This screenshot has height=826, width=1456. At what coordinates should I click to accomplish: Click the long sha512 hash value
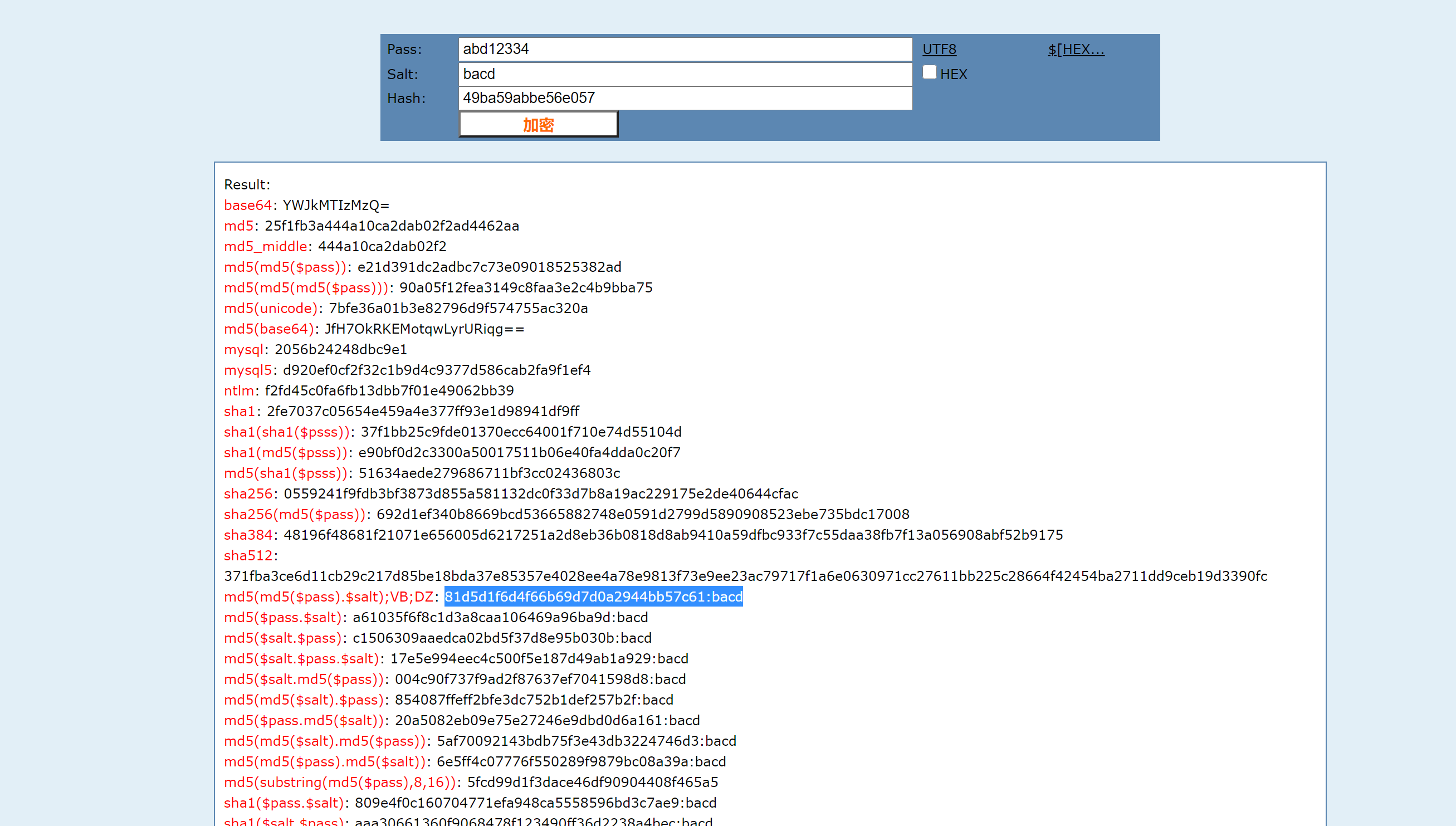point(745,576)
